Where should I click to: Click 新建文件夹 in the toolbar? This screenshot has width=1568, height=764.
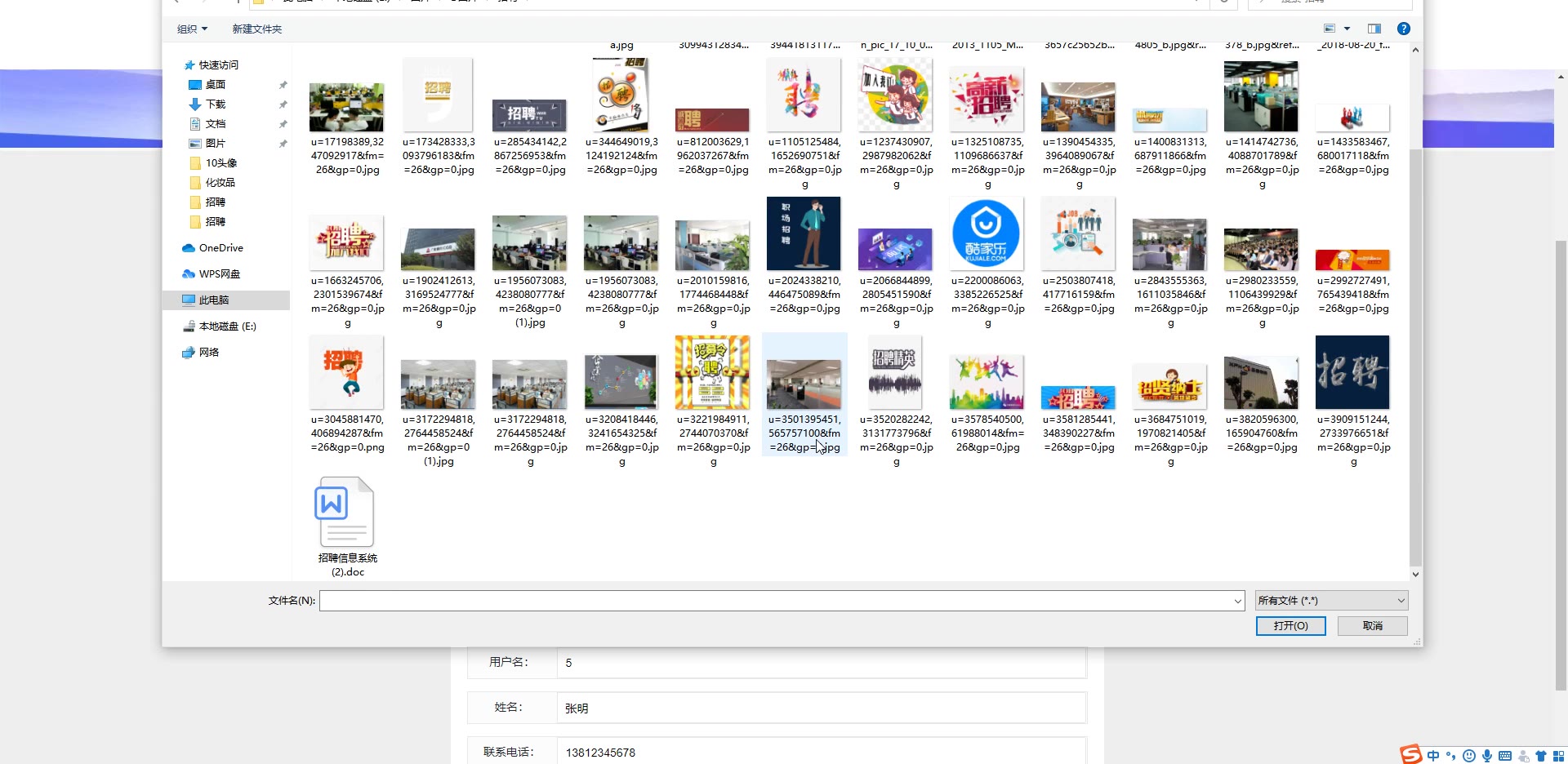coord(256,29)
